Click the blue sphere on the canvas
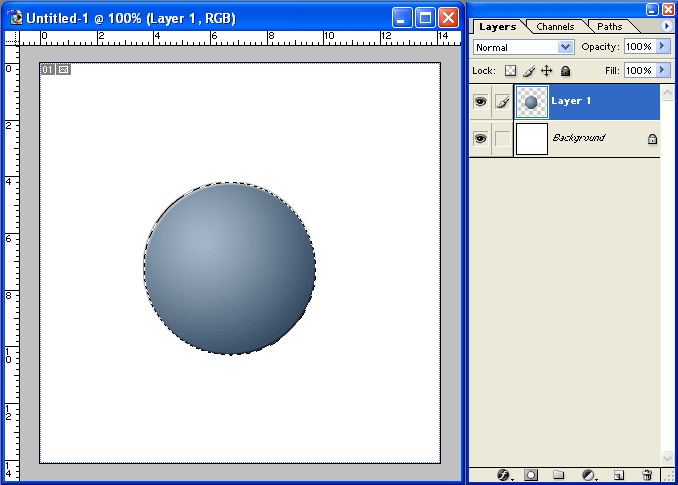678x485 pixels. (230, 268)
